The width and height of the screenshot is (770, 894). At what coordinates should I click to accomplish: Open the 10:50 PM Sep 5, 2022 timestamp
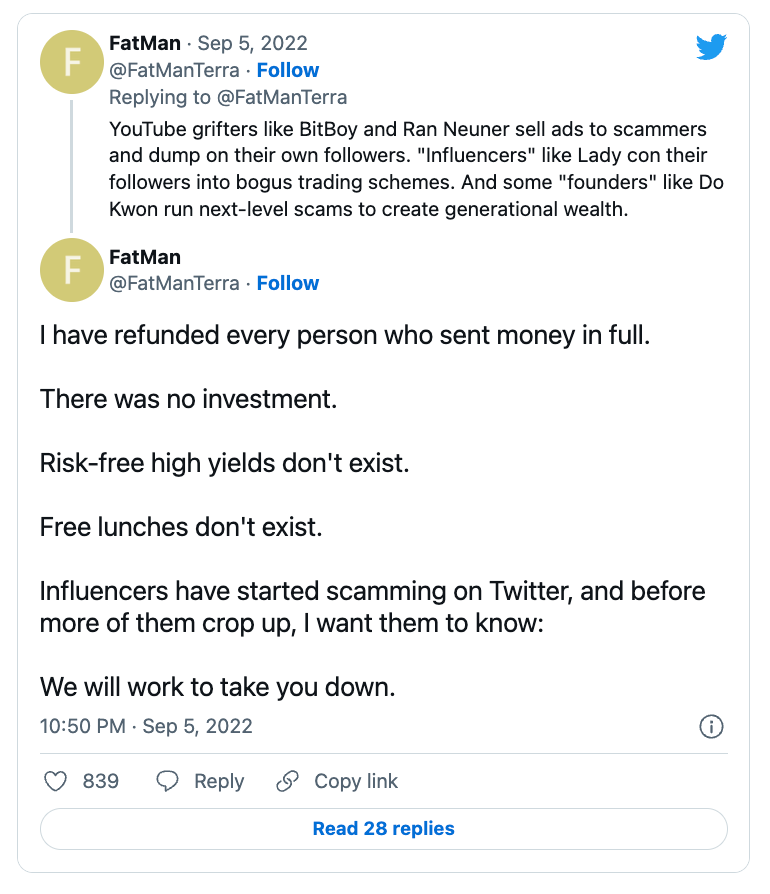click(x=146, y=726)
